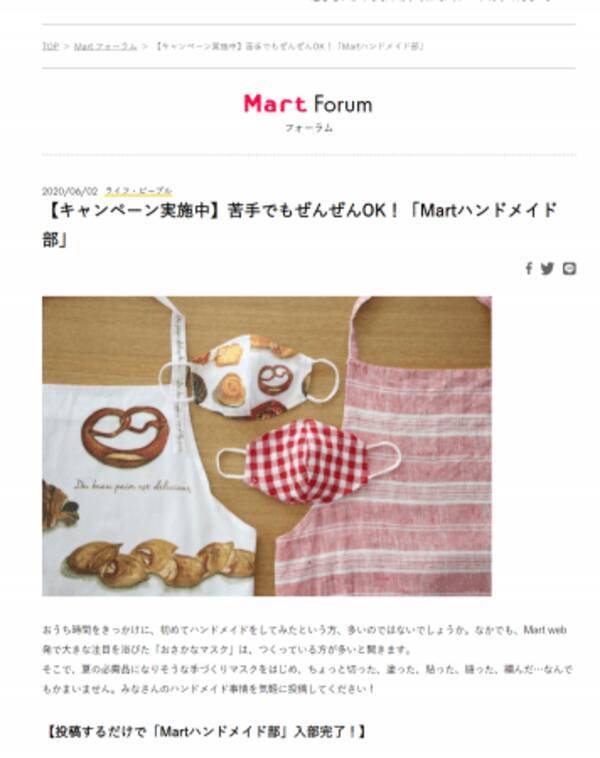Click the pretzel print on white apron
Viewport: 600px width, 758px height.
[x=124, y=437]
